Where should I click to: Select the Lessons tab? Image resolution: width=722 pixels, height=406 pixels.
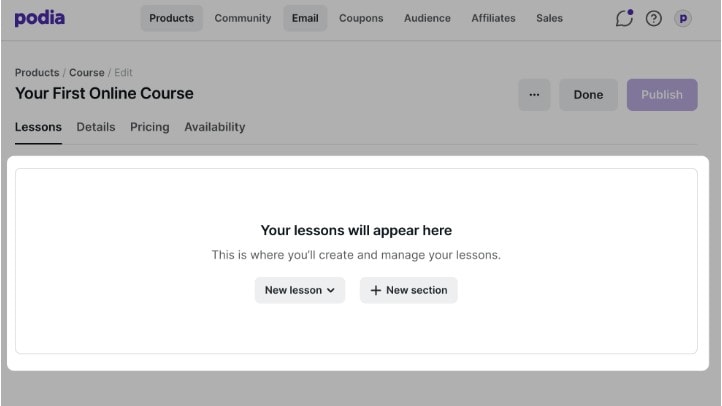(x=38, y=127)
